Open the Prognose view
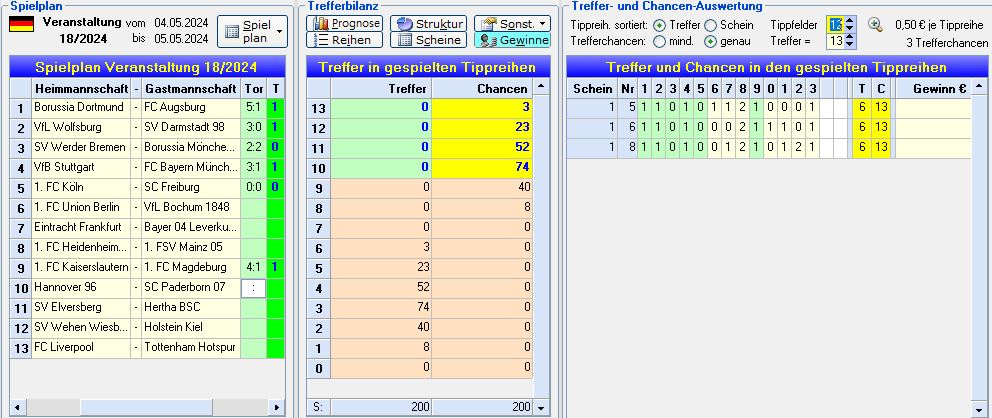992x418 pixels. pyautogui.click(x=345, y=23)
